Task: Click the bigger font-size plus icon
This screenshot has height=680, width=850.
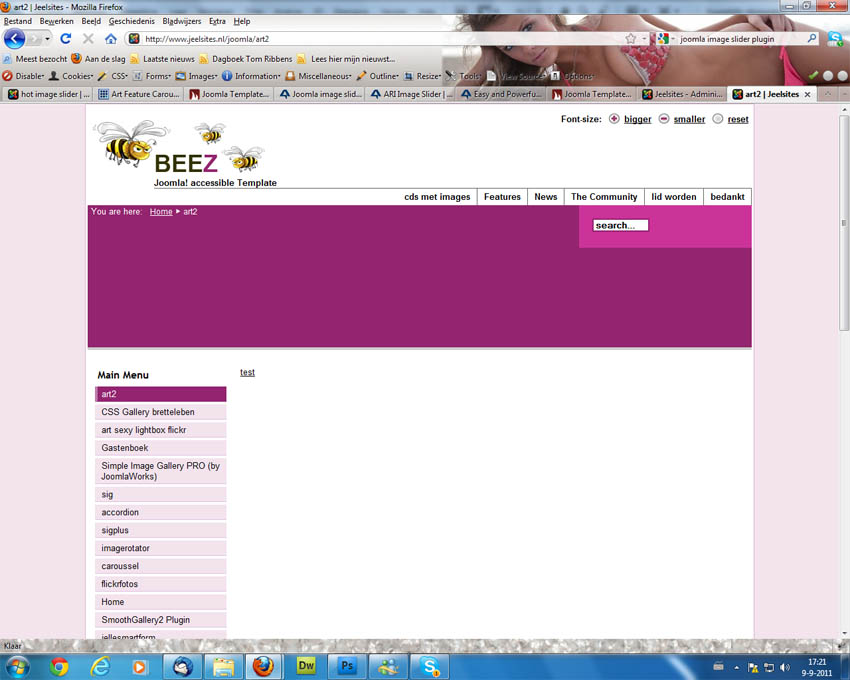Action: pyautogui.click(x=614, y=119)
